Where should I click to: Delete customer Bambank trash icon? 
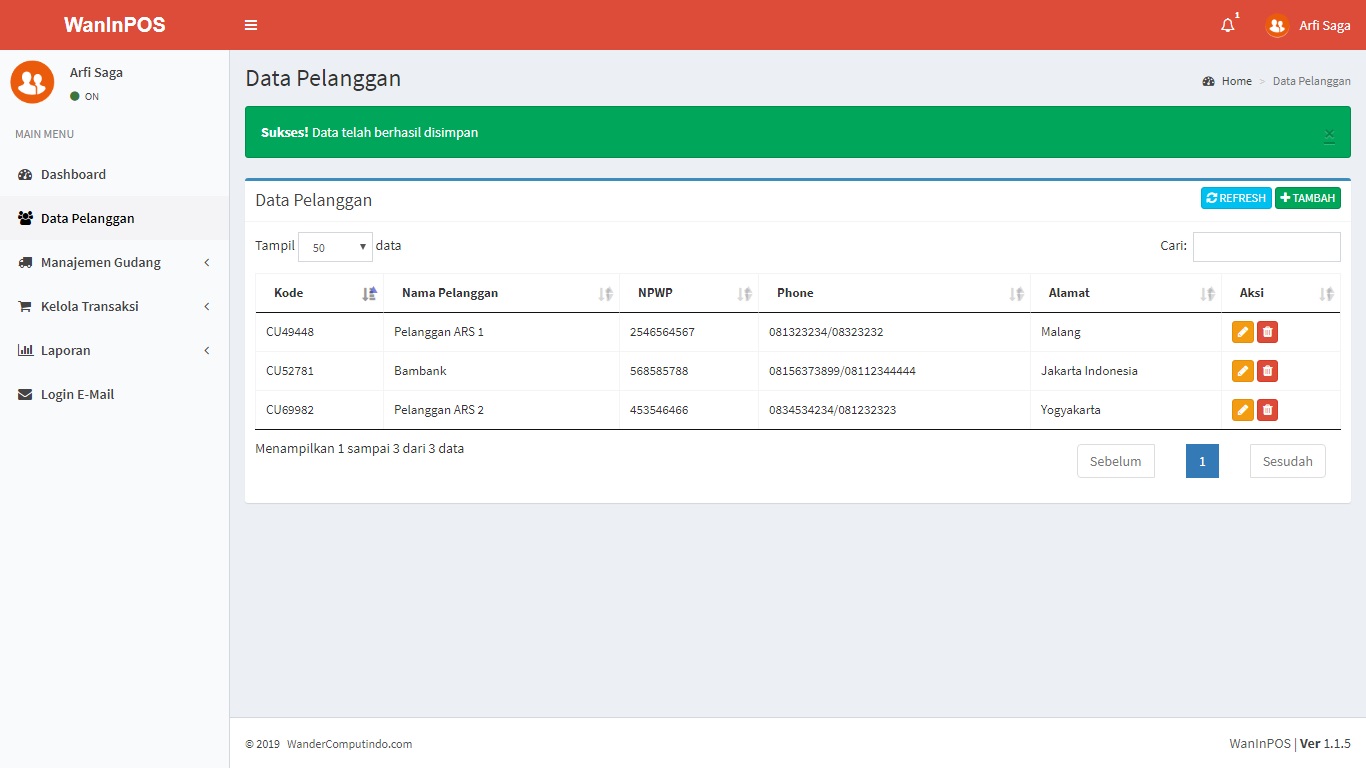[x=1267, y=371]
